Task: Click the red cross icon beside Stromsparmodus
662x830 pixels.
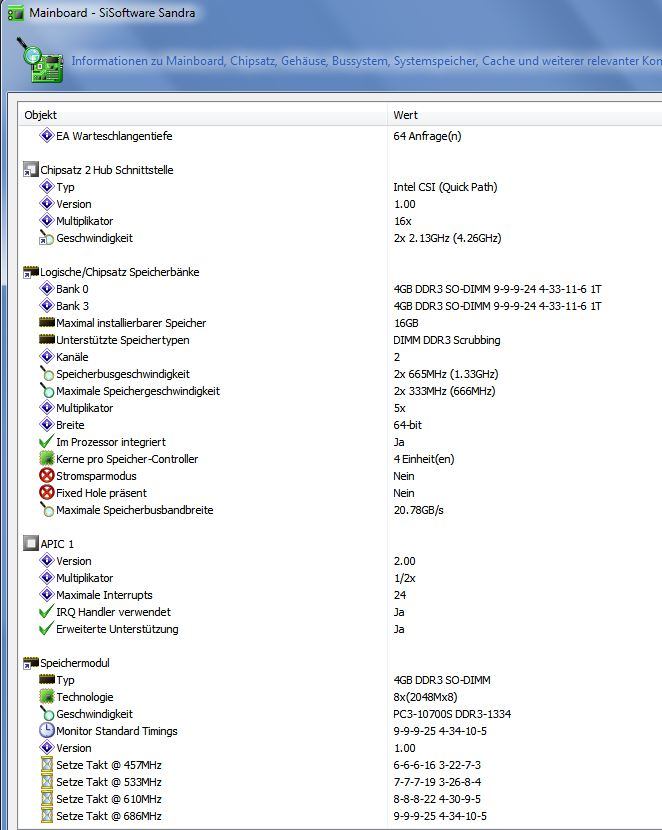Action: point(47,475)
